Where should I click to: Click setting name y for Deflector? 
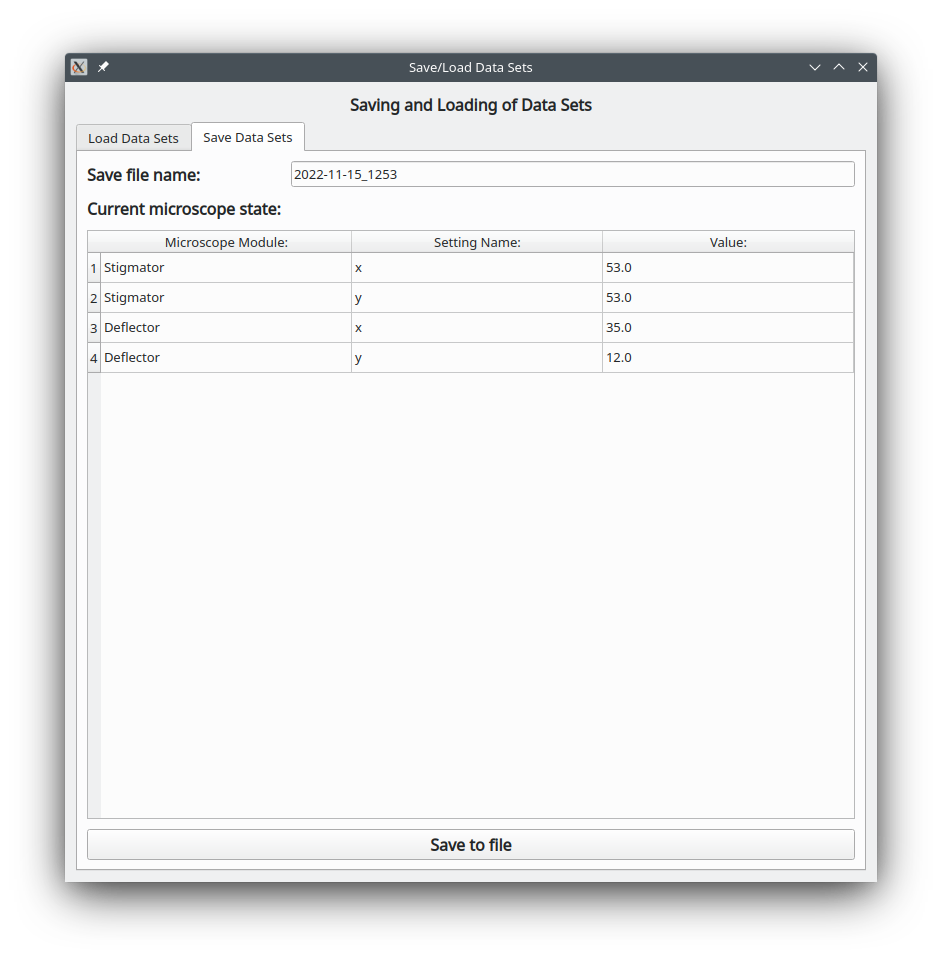(477, 358)
